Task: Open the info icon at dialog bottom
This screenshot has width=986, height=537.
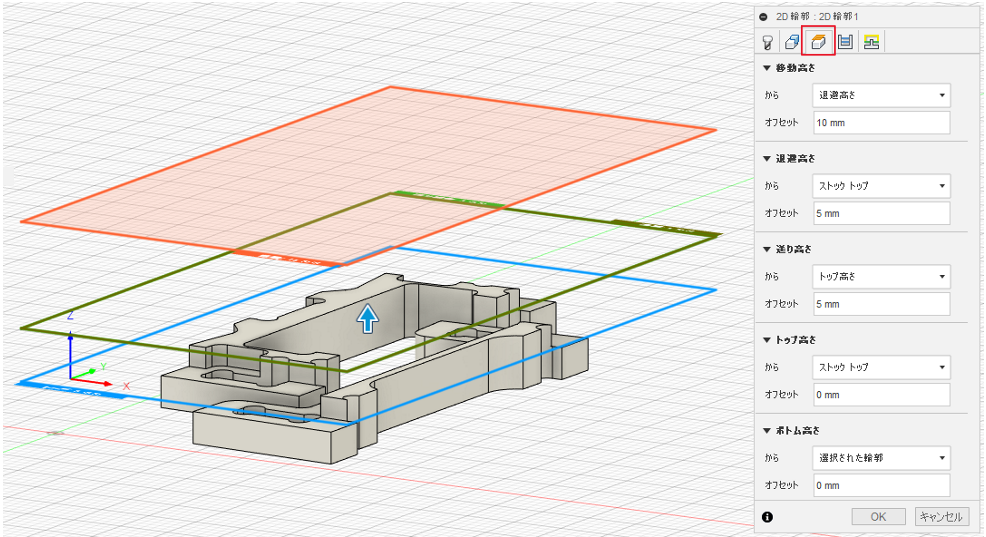Action: click(x=767, y=517)
